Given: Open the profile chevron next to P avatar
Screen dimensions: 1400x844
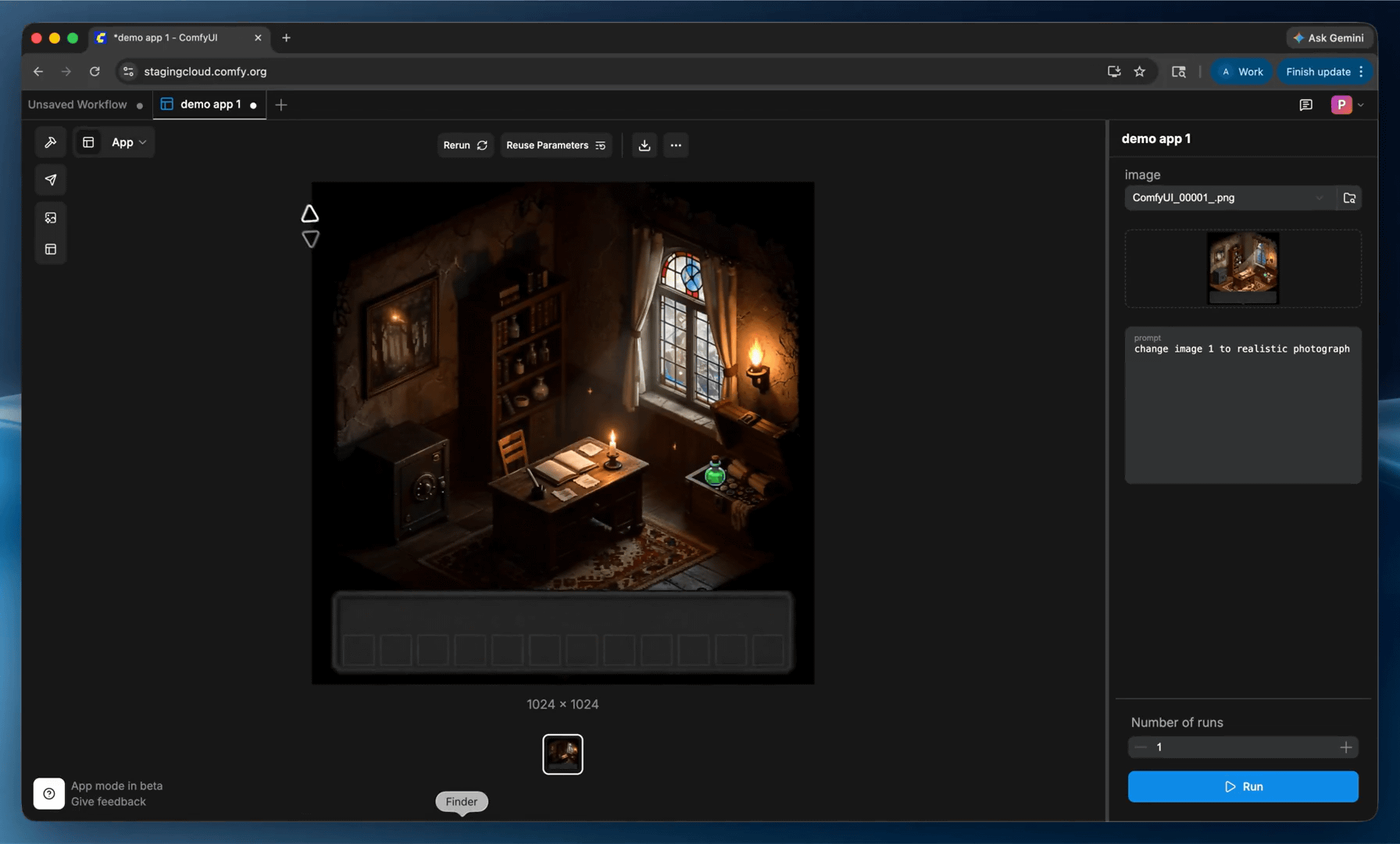Looking at the screenshot, I should [1361, 104].
